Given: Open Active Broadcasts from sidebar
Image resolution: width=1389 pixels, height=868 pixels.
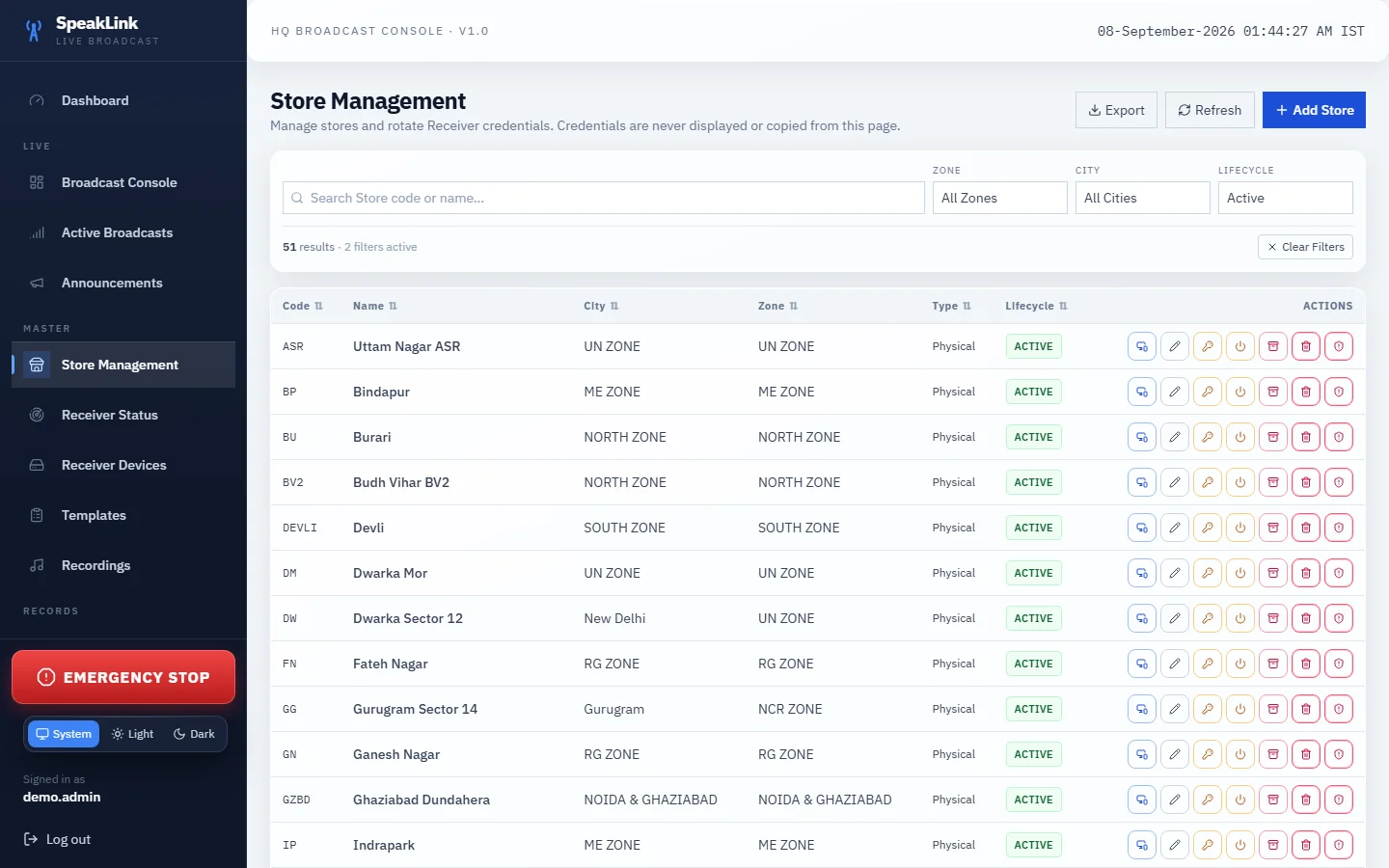Looking at the screenshot, I should (x=123, y=232).
